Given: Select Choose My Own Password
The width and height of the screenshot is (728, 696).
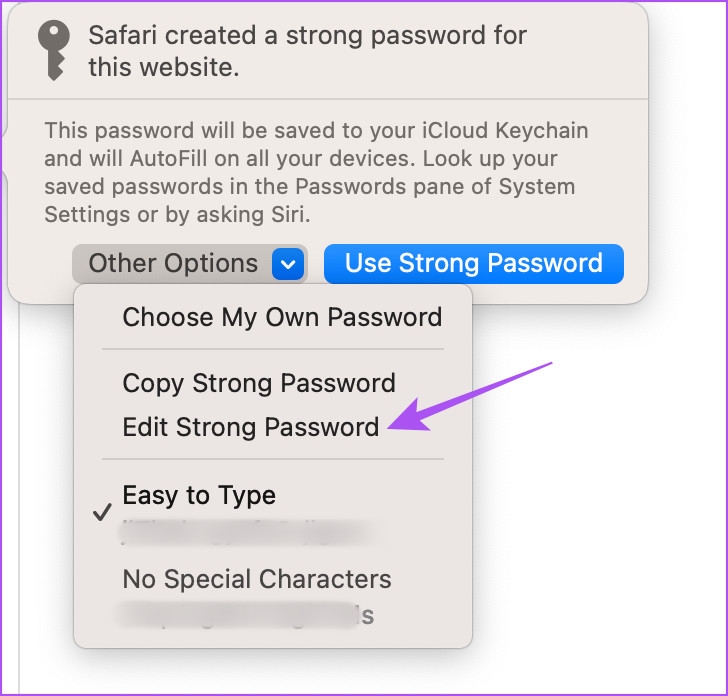Looking at the screenshot, I should point(282,317).
